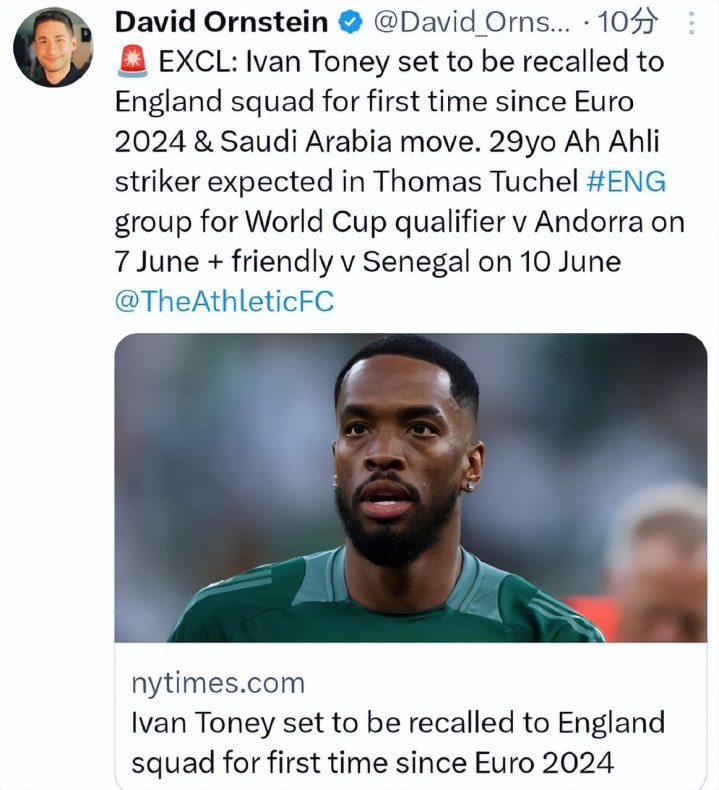Click the red siren emoji
The height and width of the screenshot is (790, 719).
click(131, 62)
